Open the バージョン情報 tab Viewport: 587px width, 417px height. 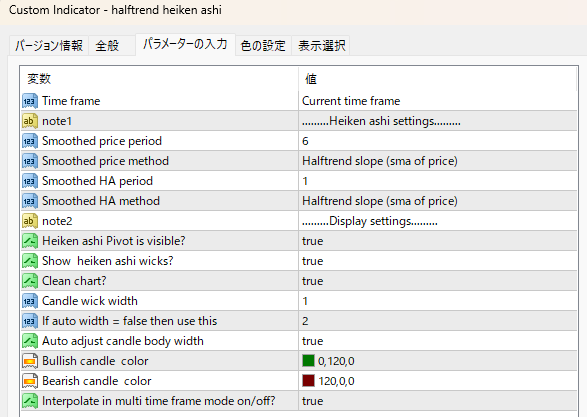(49, 46)
